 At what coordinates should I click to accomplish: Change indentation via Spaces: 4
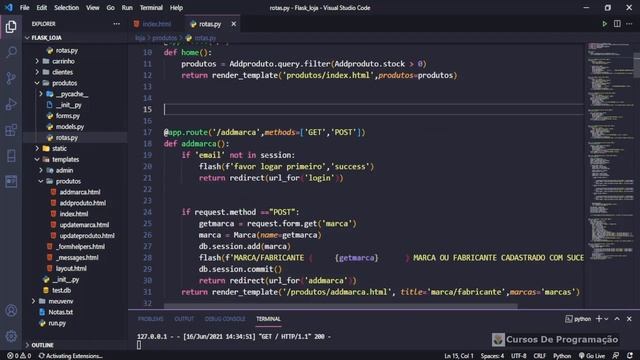point(492,356)
